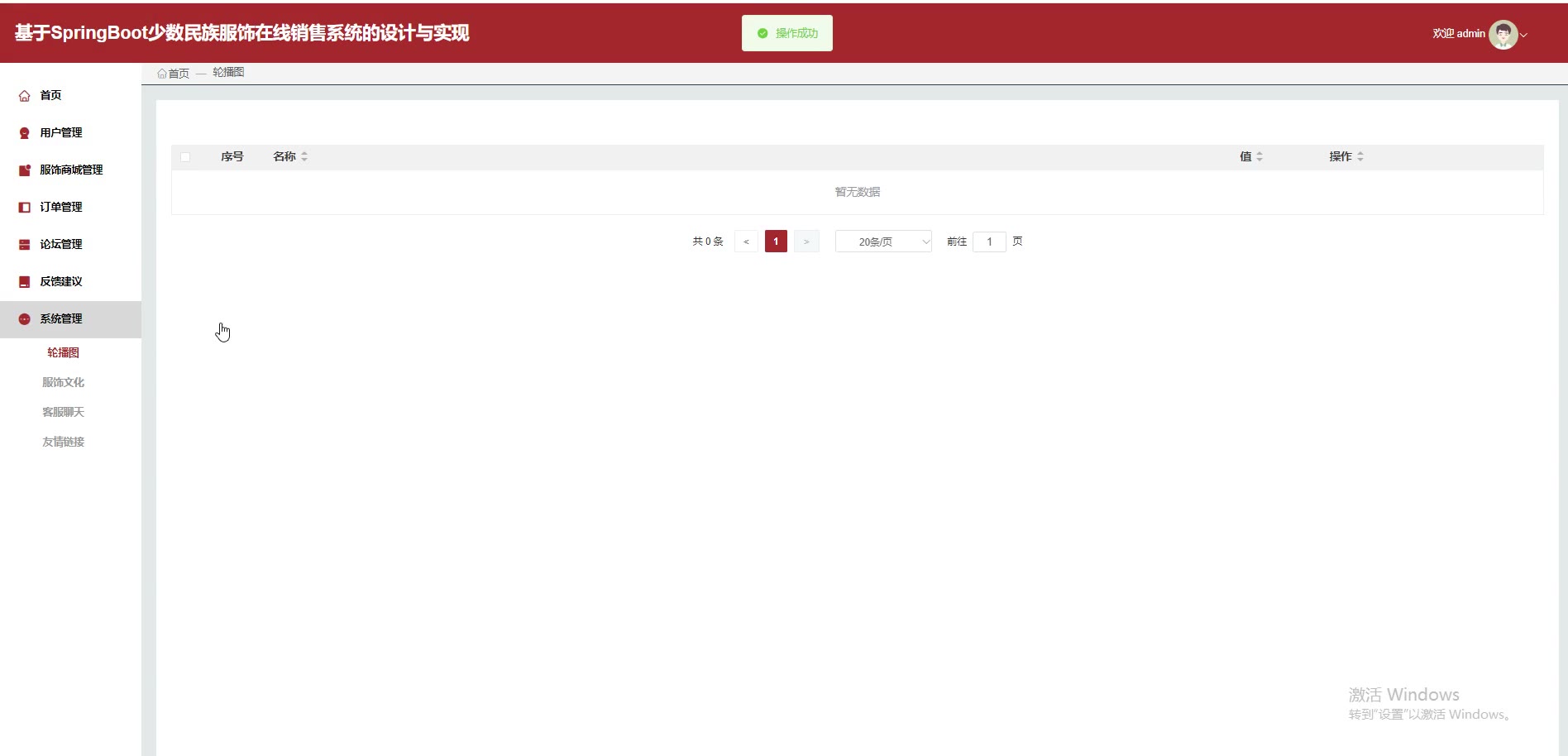This screenshot has width=1568, height=756.
Task: Open the 20条/页 page size dropdown
Action: 883,242
